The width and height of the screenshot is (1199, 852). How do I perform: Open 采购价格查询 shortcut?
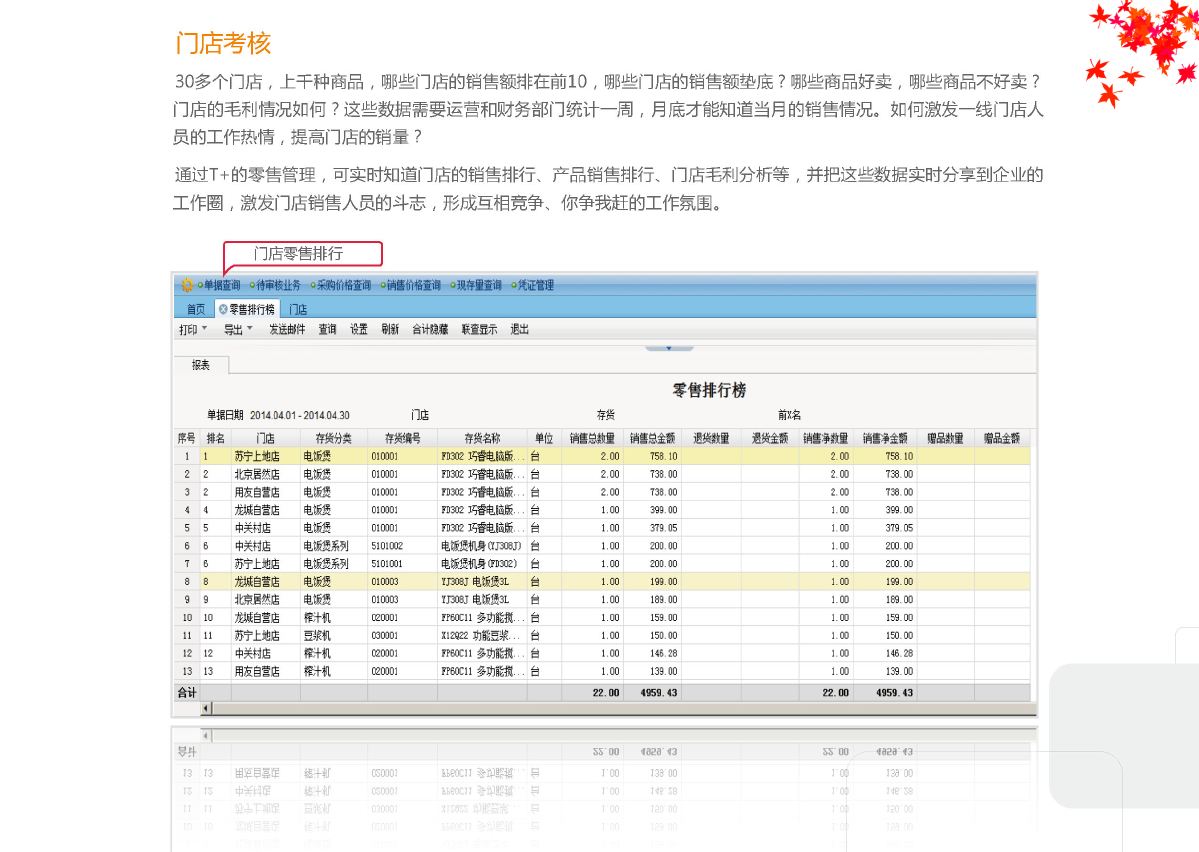pyautogui.click(x=343, y=286)
